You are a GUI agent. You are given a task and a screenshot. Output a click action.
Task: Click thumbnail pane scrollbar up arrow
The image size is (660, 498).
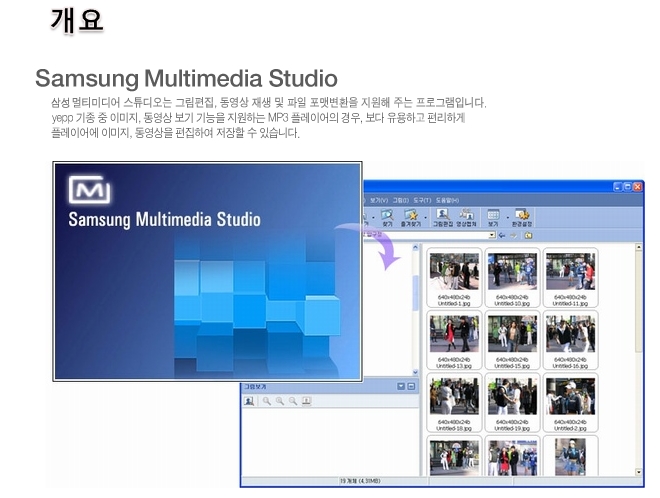pos(638,247)
